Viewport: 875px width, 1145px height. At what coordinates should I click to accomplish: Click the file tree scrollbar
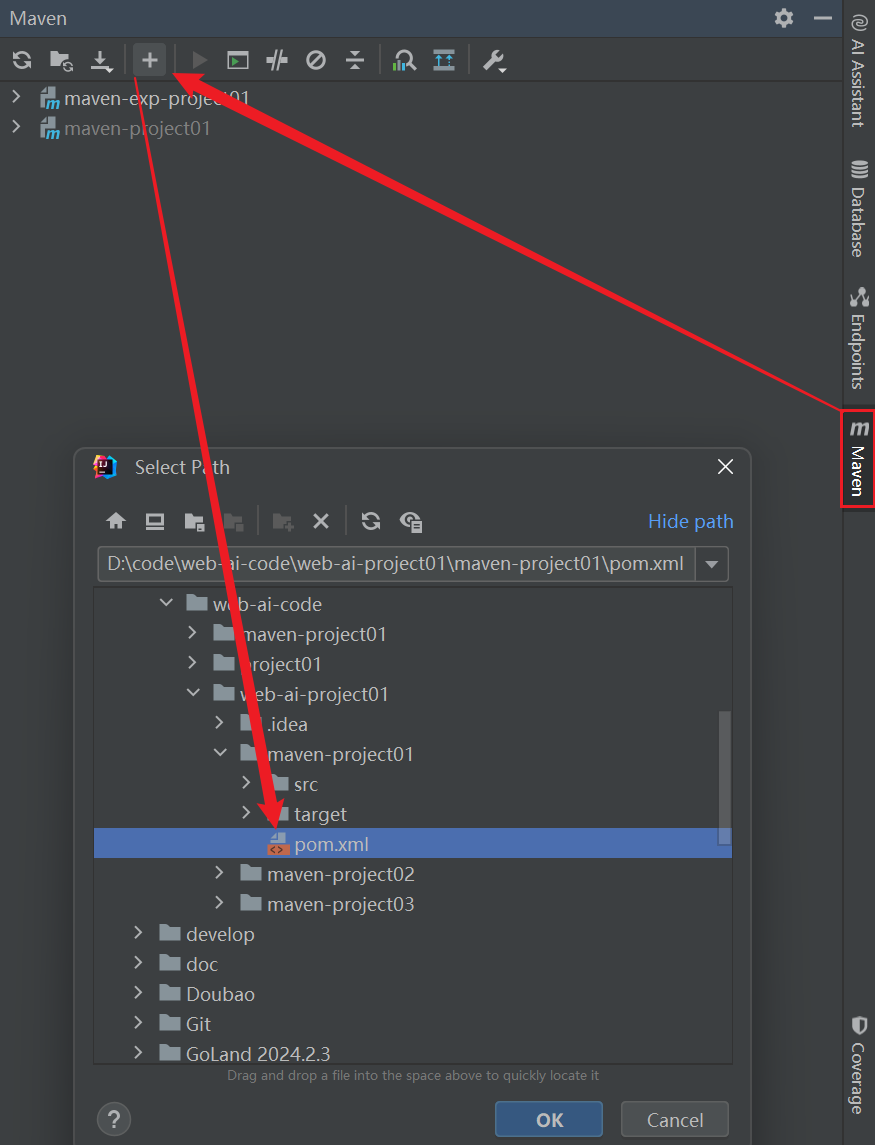pyautogui.click(x=725, y=777)
